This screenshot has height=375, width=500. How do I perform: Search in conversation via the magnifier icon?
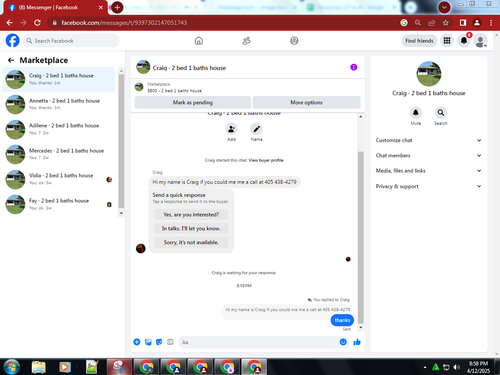(x=441, y=113)
